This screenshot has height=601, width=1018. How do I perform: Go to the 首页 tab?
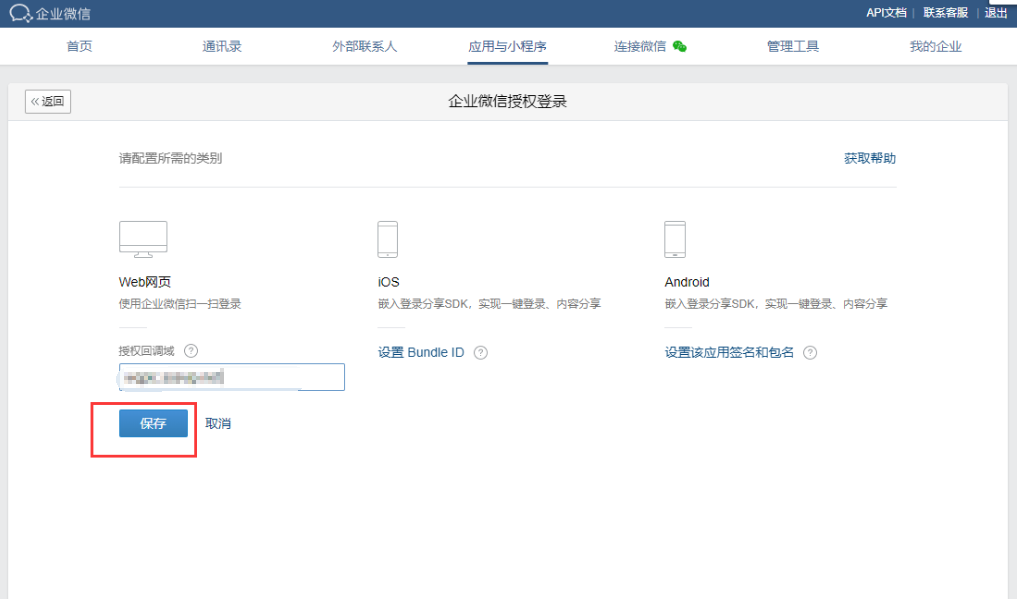tap(79, 46)
